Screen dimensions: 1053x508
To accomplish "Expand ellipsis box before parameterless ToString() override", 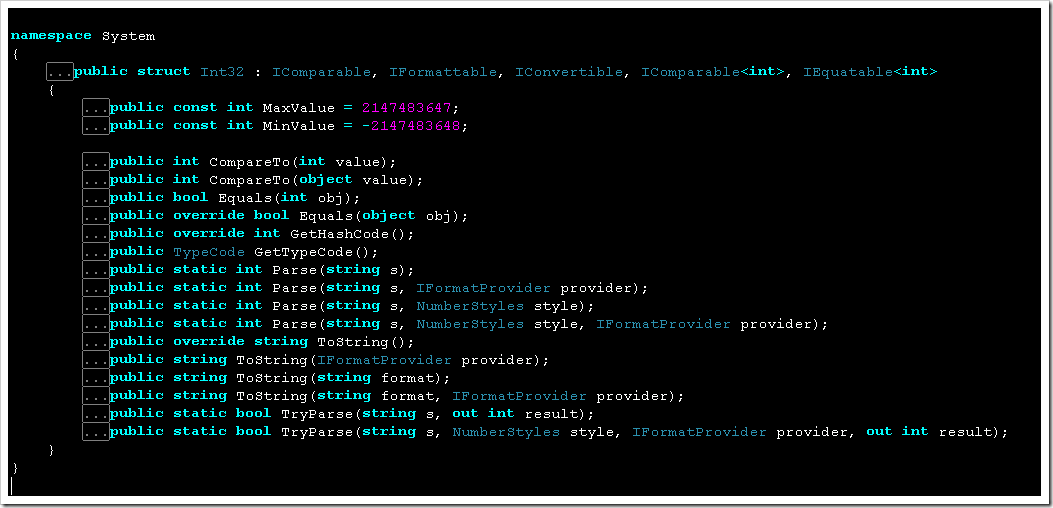I will point(96,342).
